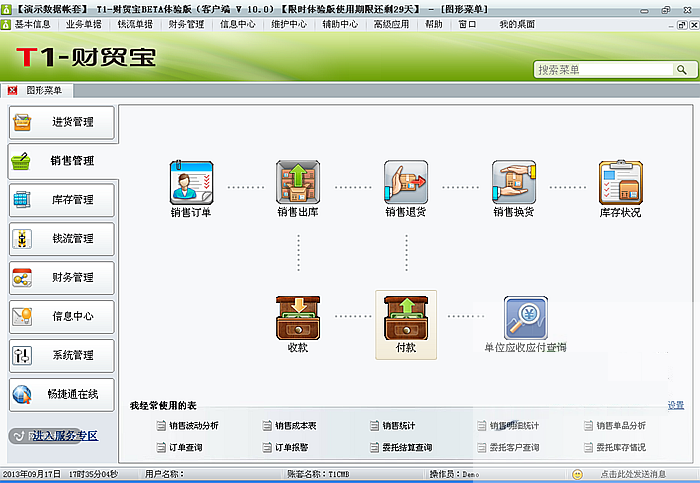
Task: Click the 设置 settings link
Action: tap(676, 405)
